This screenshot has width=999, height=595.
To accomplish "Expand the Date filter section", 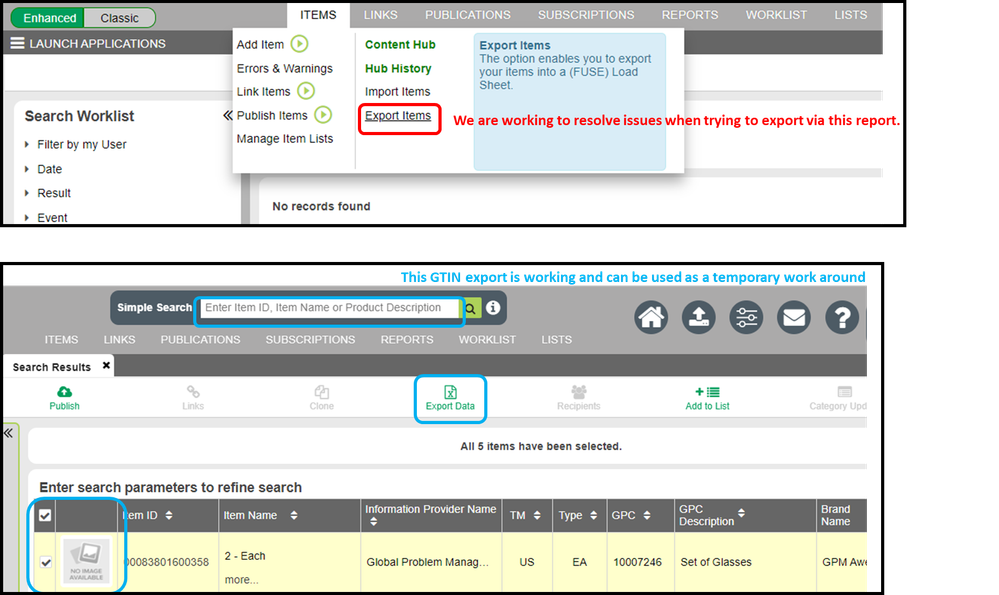I will (49, 169).
